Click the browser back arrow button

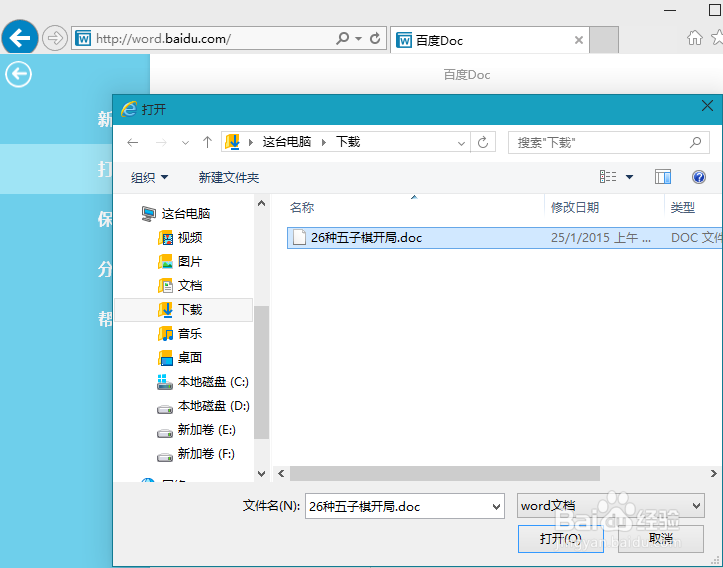[20, 38]
